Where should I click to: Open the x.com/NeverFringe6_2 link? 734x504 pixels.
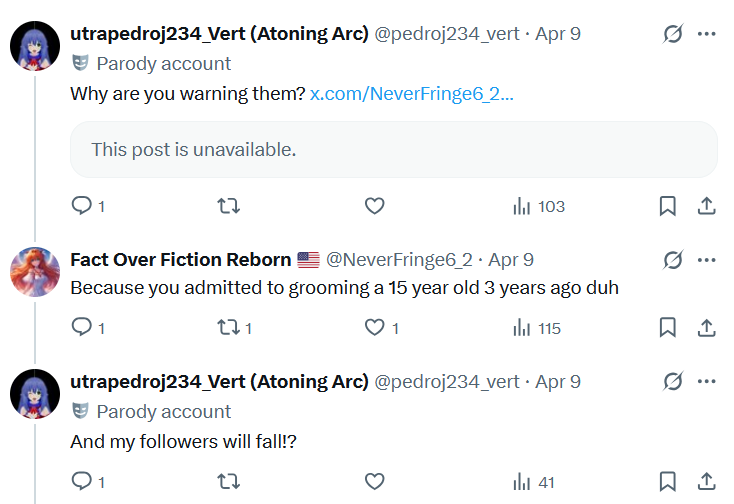[x=411, y=94]
